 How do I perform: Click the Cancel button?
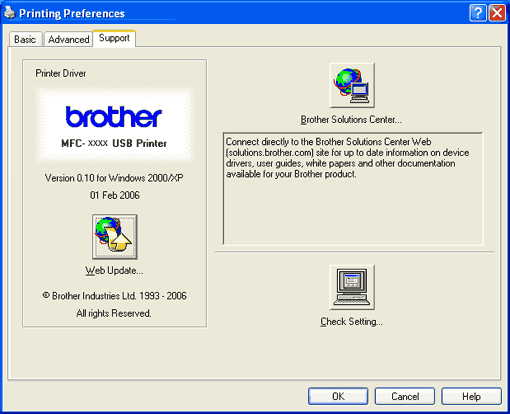pos(405,396)
